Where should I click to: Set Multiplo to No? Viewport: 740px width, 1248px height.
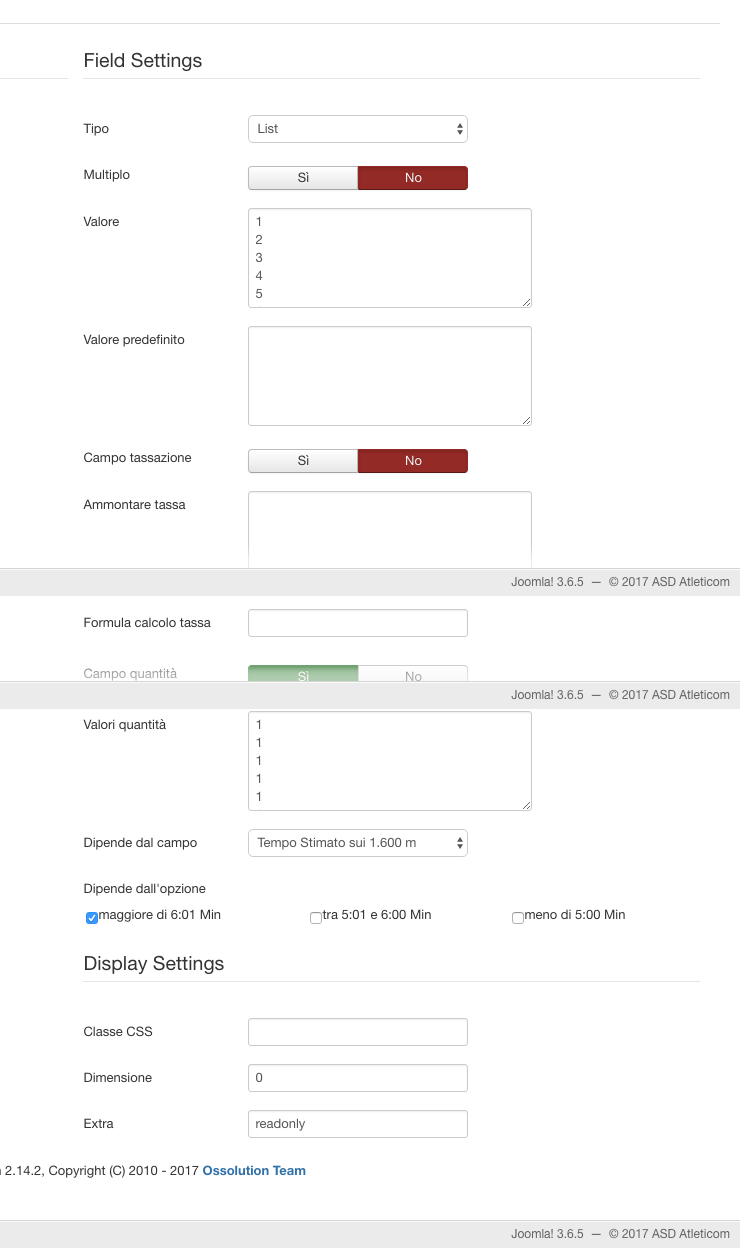pyautogui.click(x=412, y=178)
